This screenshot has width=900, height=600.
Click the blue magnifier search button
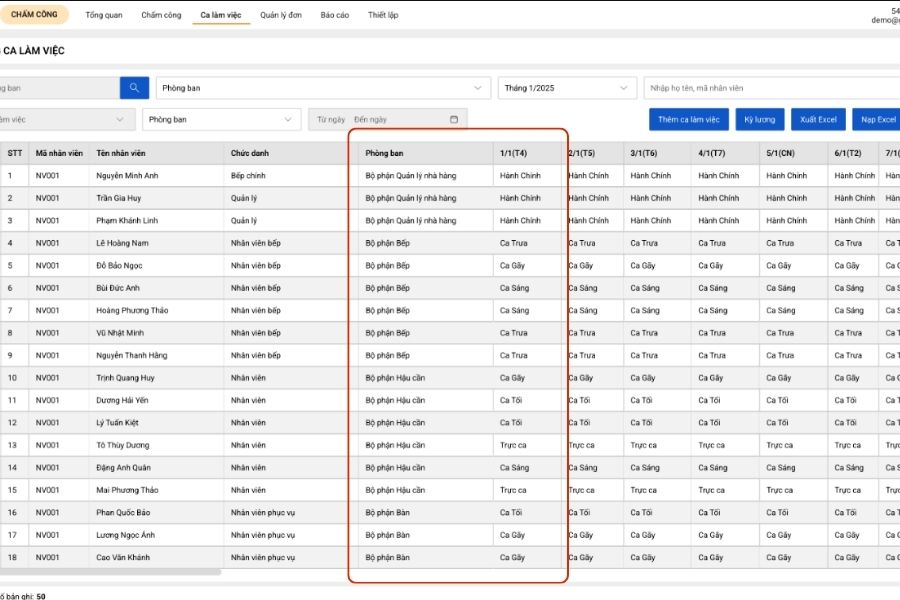click(x=134, y=88)
